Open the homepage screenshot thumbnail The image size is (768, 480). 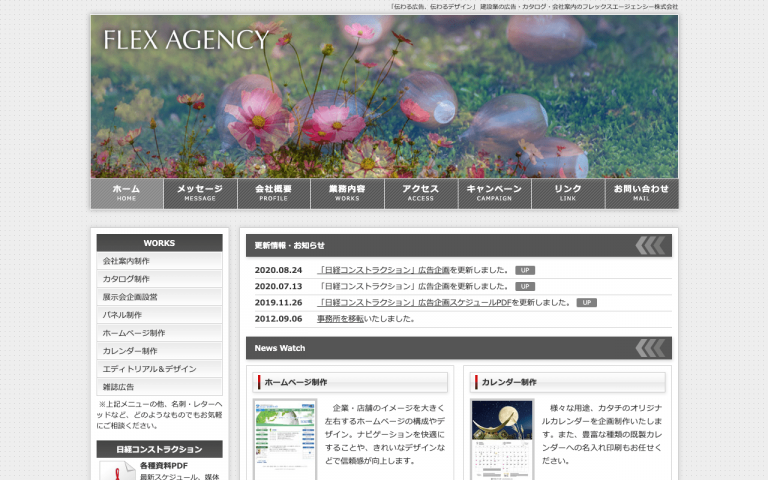[285, 440]
